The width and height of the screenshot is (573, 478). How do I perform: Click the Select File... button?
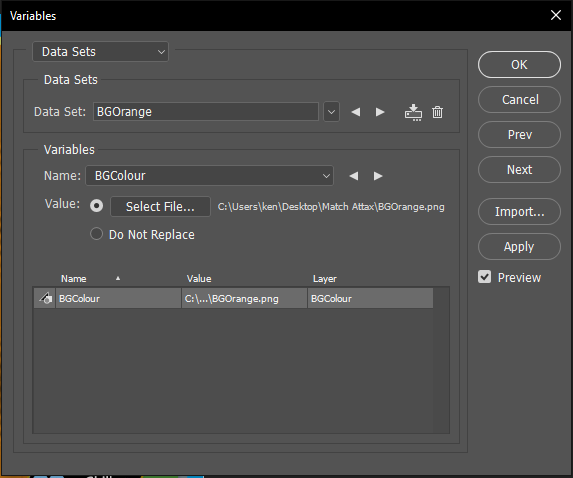point(160,207)
